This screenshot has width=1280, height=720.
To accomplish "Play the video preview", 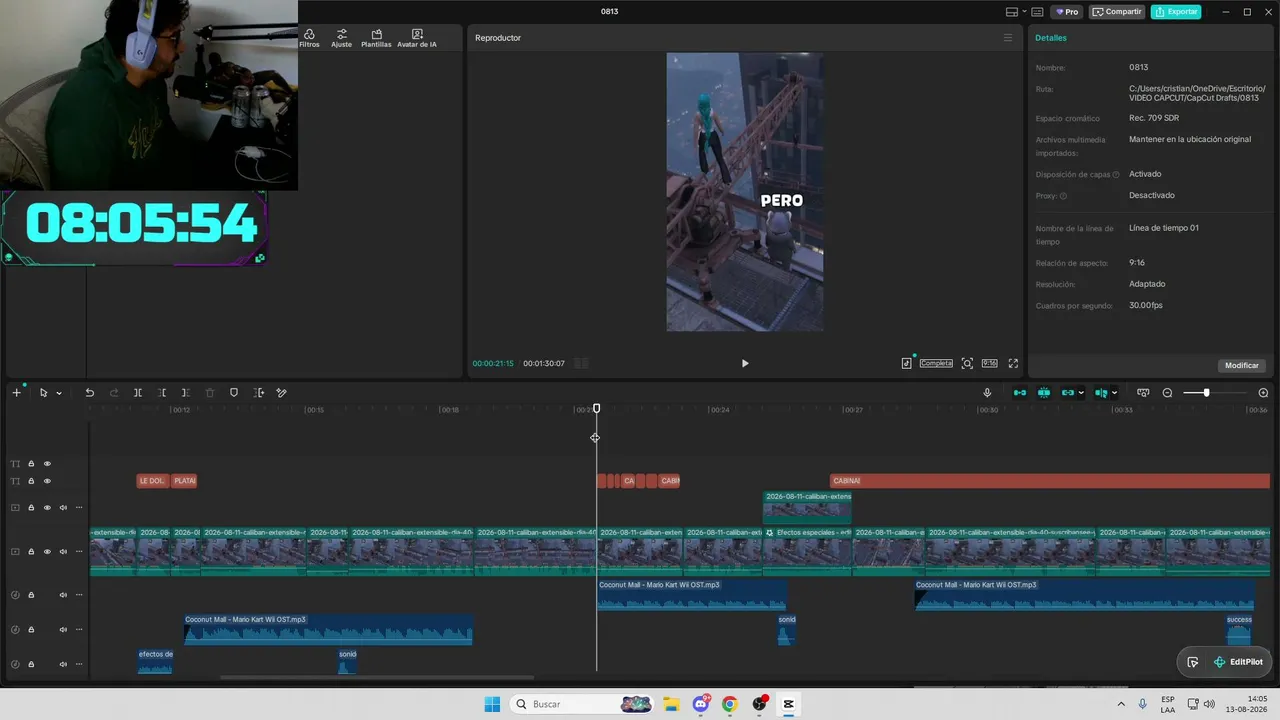I will pyautogui.click(x=745, y=363).
